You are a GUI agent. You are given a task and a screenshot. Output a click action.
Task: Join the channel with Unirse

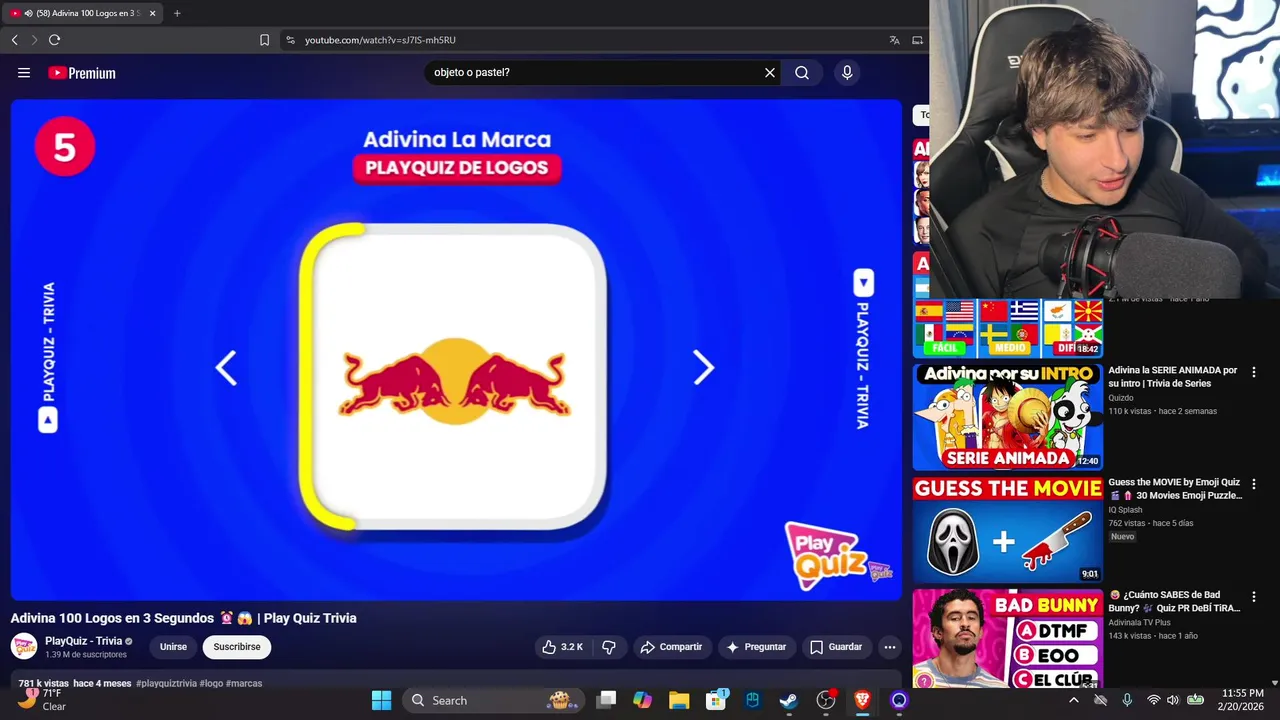(173, 647)
